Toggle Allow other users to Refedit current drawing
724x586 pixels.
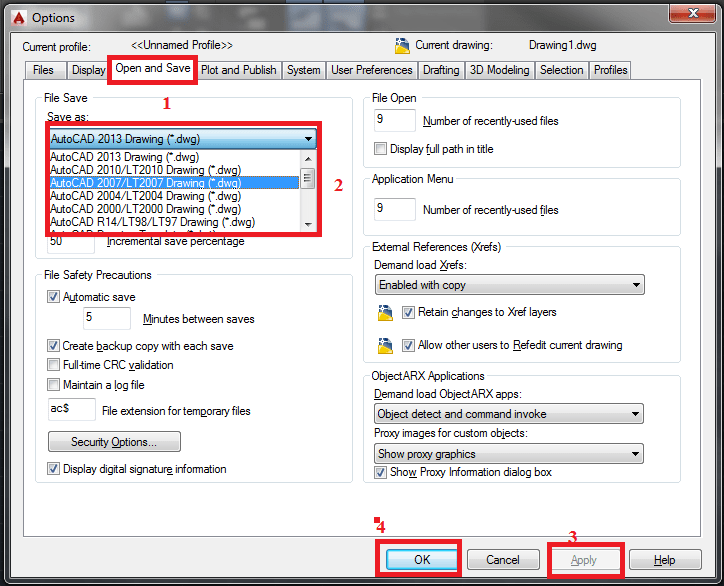(x=408, y=345)
